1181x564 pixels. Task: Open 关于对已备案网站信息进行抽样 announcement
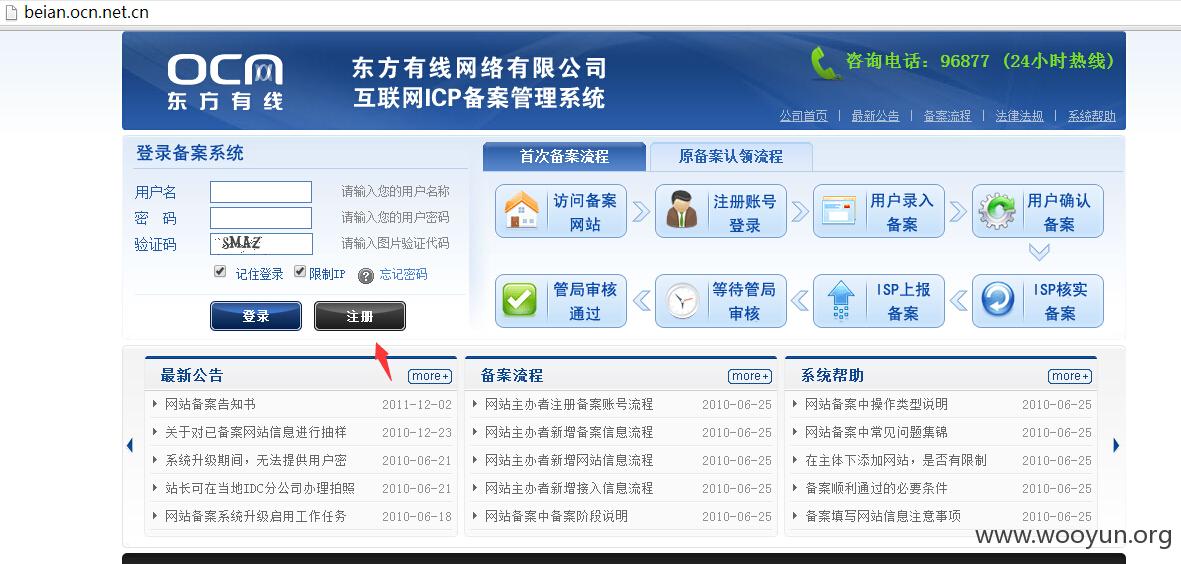256,432
